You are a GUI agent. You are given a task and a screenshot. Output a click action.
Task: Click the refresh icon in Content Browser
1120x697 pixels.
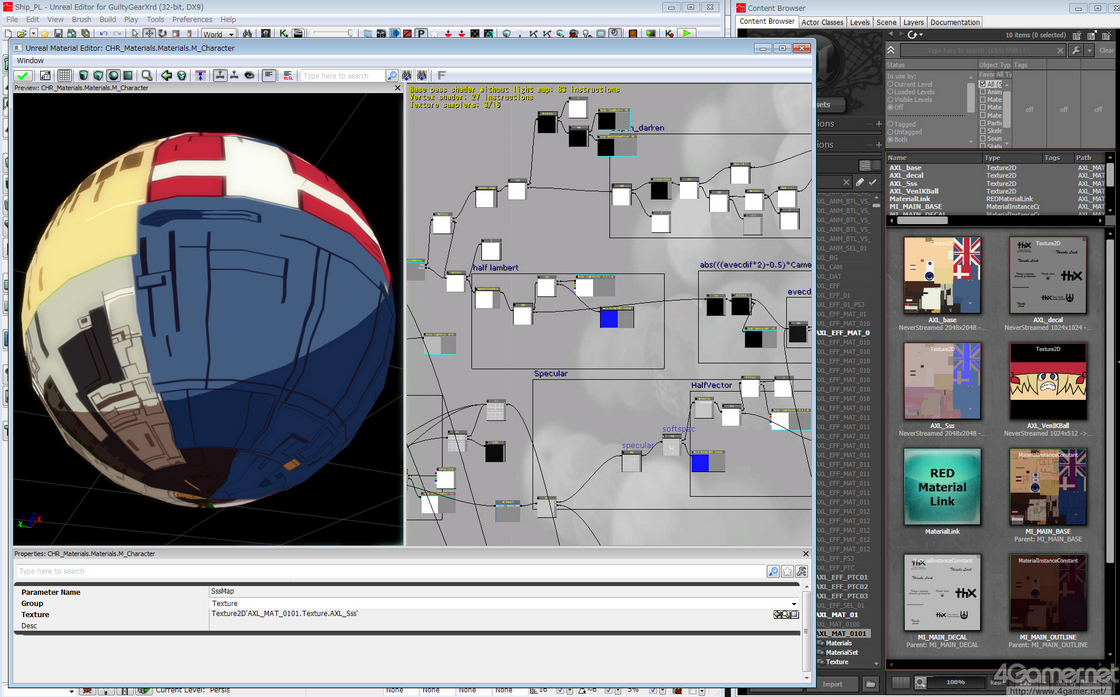click(914, 35)
